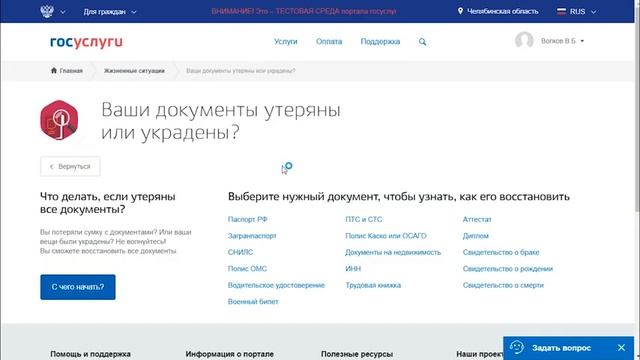Click the location pin icon
The height and width of the screenshot is (360, 640).
click(460, 11)
